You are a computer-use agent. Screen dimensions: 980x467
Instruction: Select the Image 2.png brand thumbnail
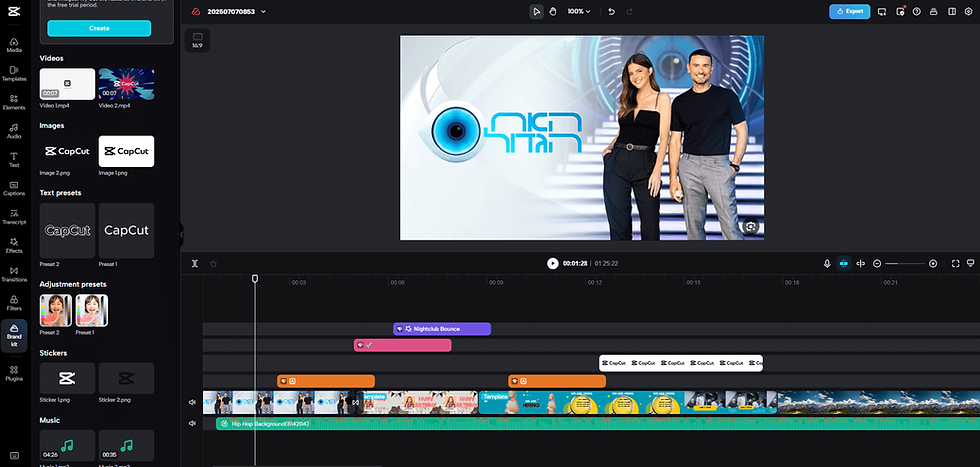(68, 151)
